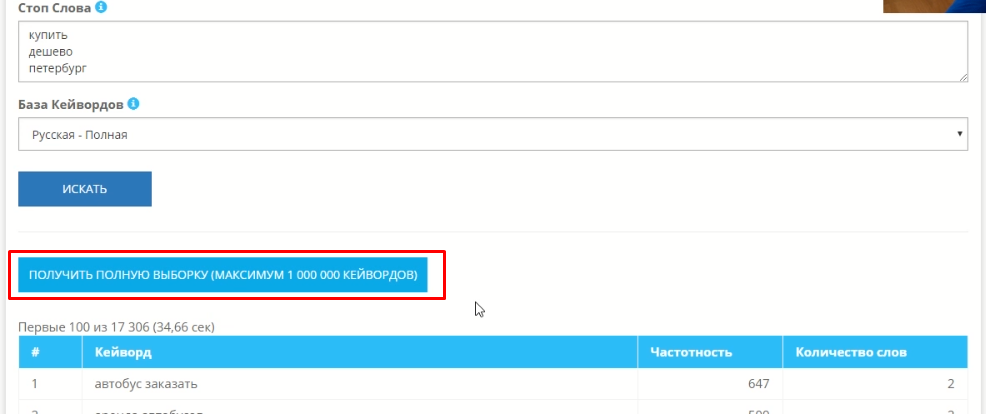Click info icon next to Стоп Слова

click(101, 8)
